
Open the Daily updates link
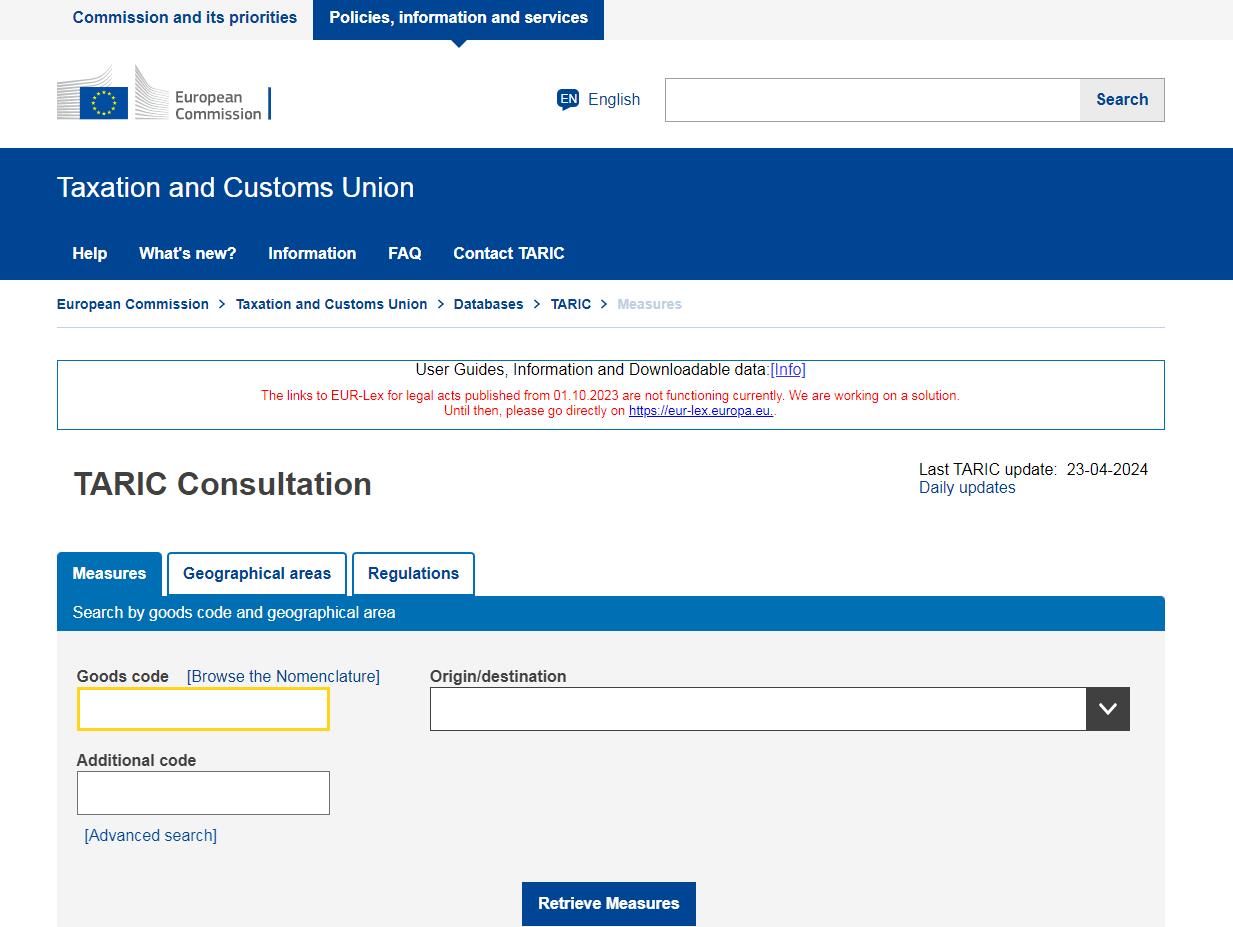click(x=967, y=488)
